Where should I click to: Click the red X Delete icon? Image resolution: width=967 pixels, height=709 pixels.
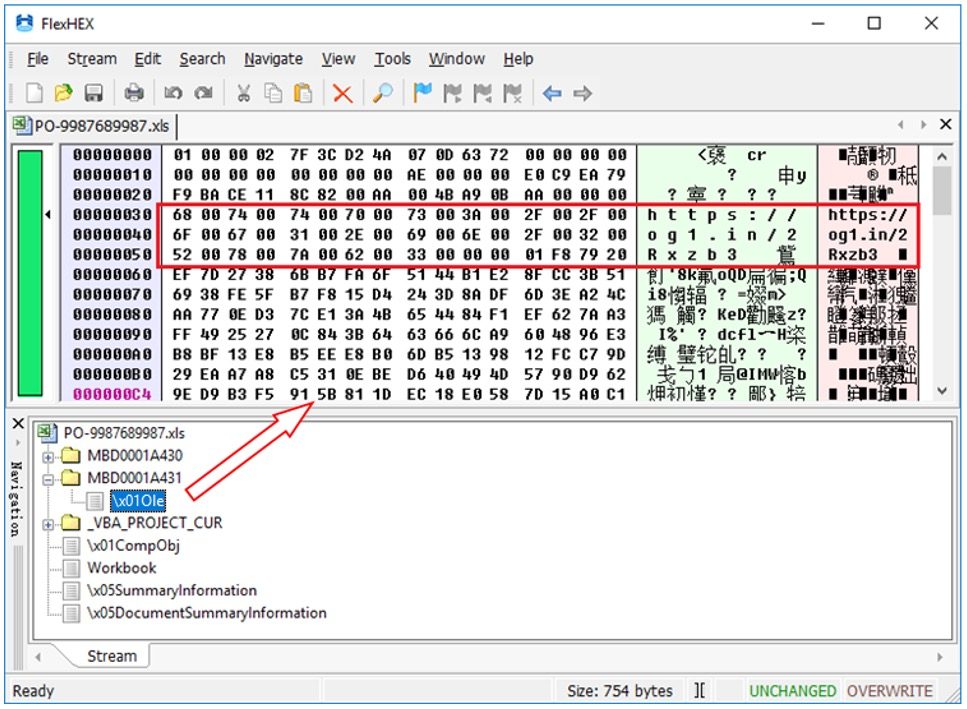click(343, 93)
